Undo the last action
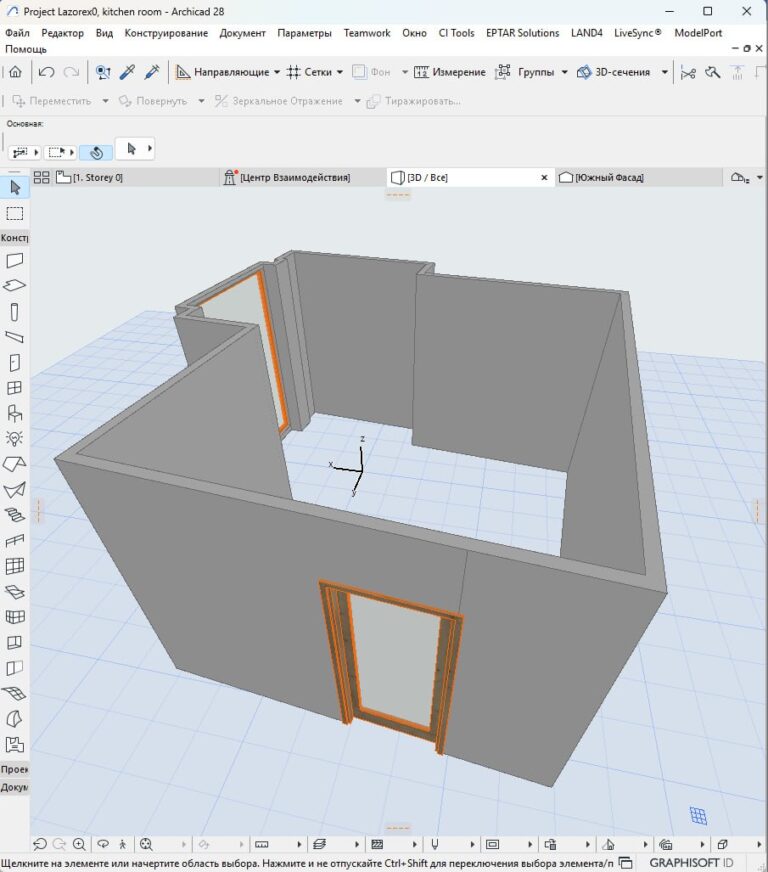The width and height of the screenshot is (768, 872). coord(46,72)
